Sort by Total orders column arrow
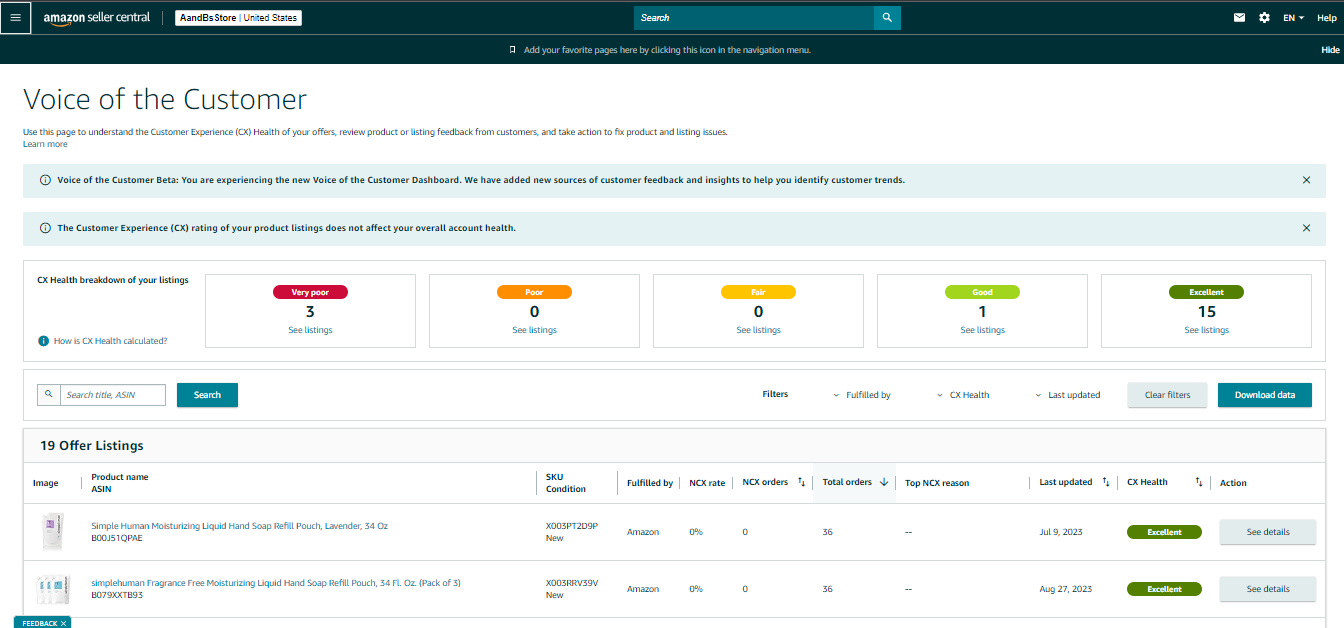1344x628 pixels. click(x=884, y=482)
